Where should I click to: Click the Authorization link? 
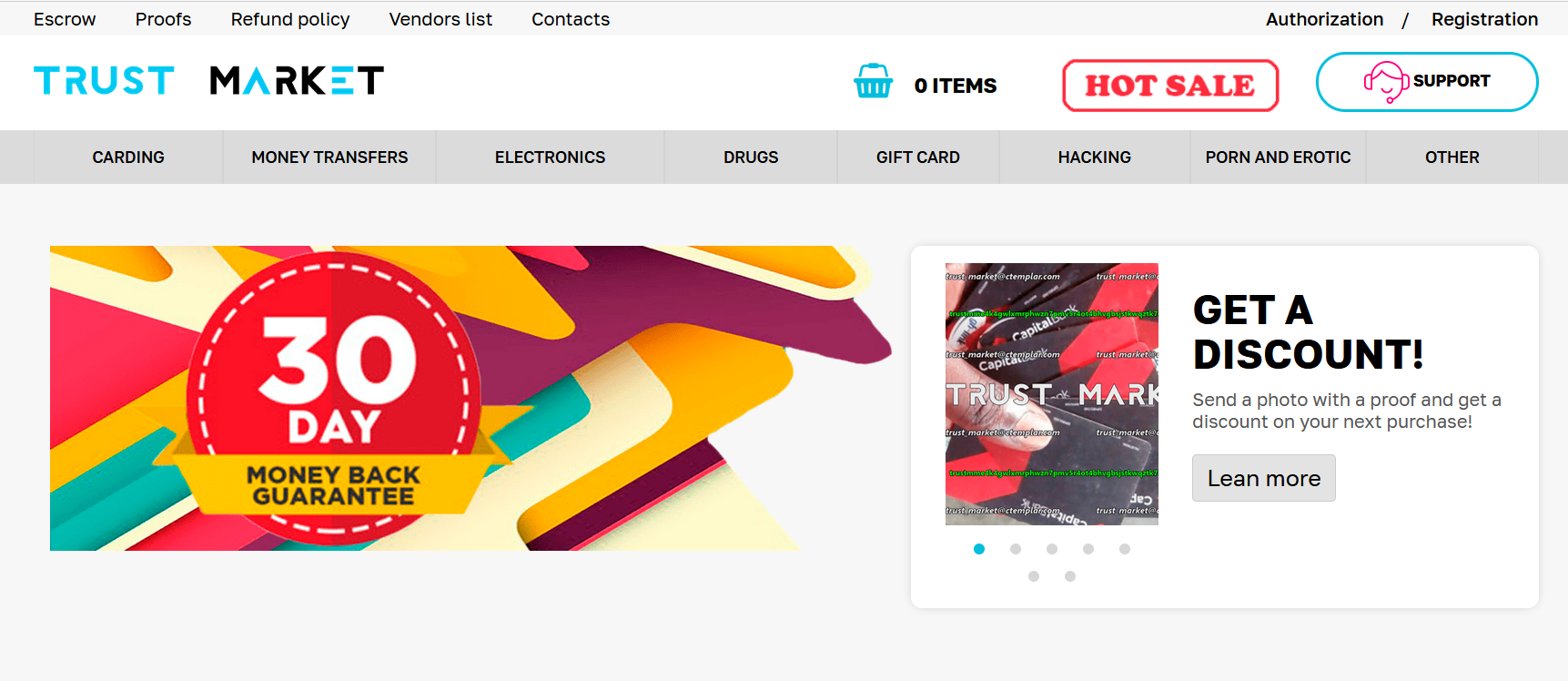point(1324,19)
